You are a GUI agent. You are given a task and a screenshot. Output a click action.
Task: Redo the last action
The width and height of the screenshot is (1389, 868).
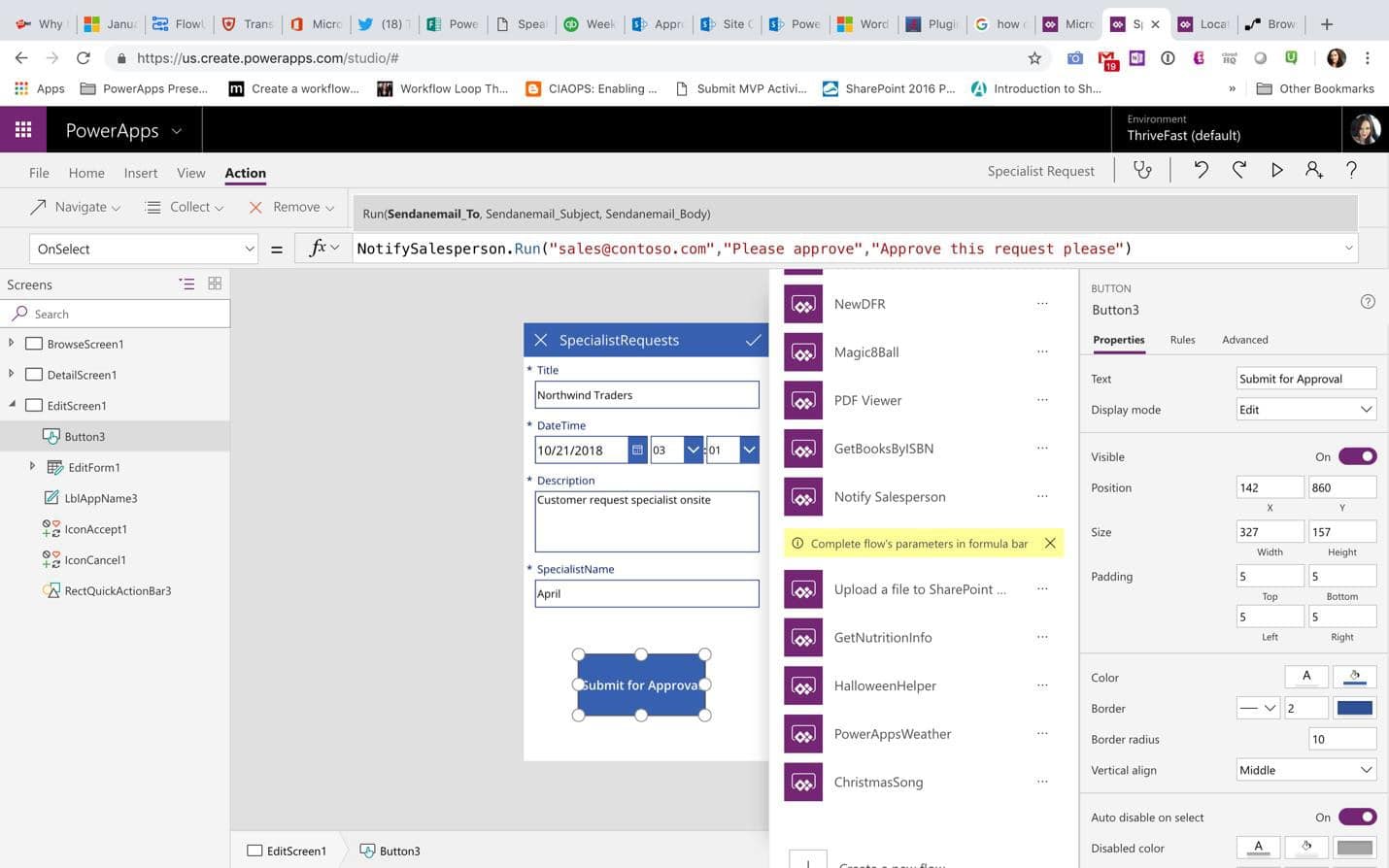tap(1239, 170)
